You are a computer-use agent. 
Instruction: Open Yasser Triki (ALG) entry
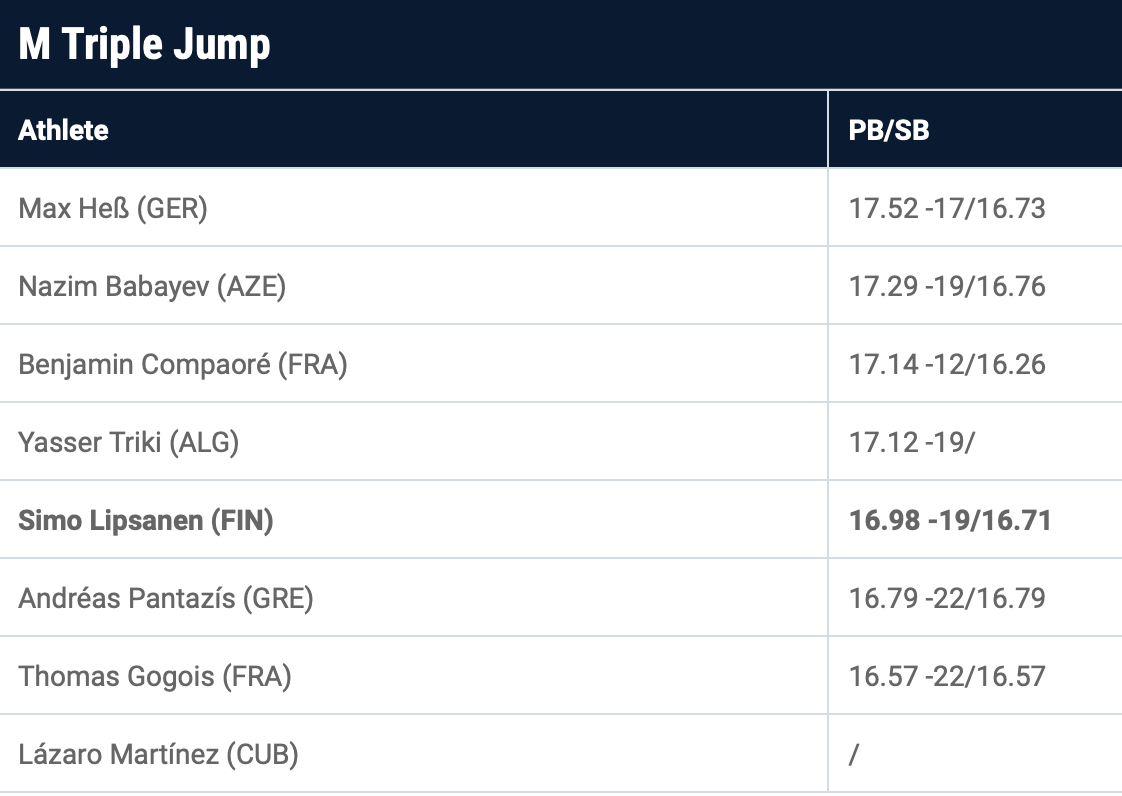128,442
